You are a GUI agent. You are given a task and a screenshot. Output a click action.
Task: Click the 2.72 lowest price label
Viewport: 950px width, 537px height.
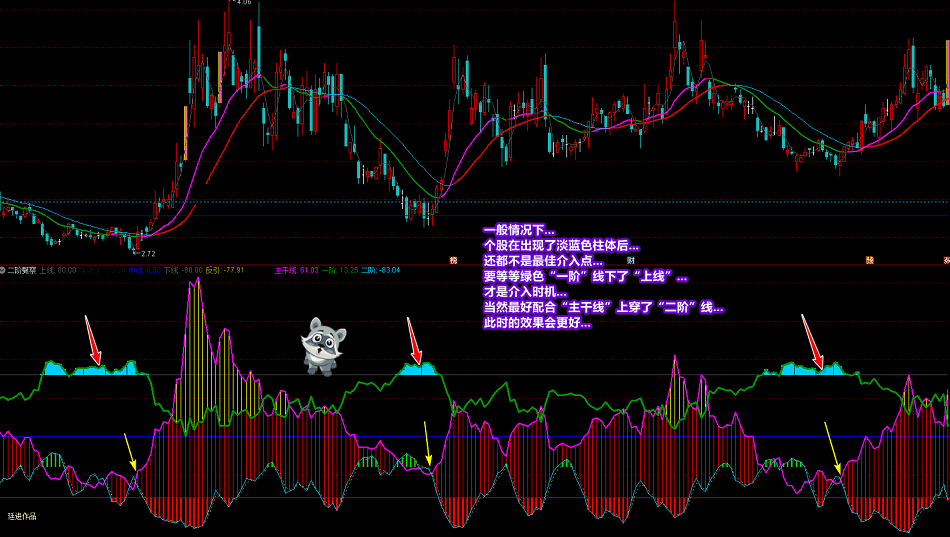pyautogui.click(x=147, y=254)
